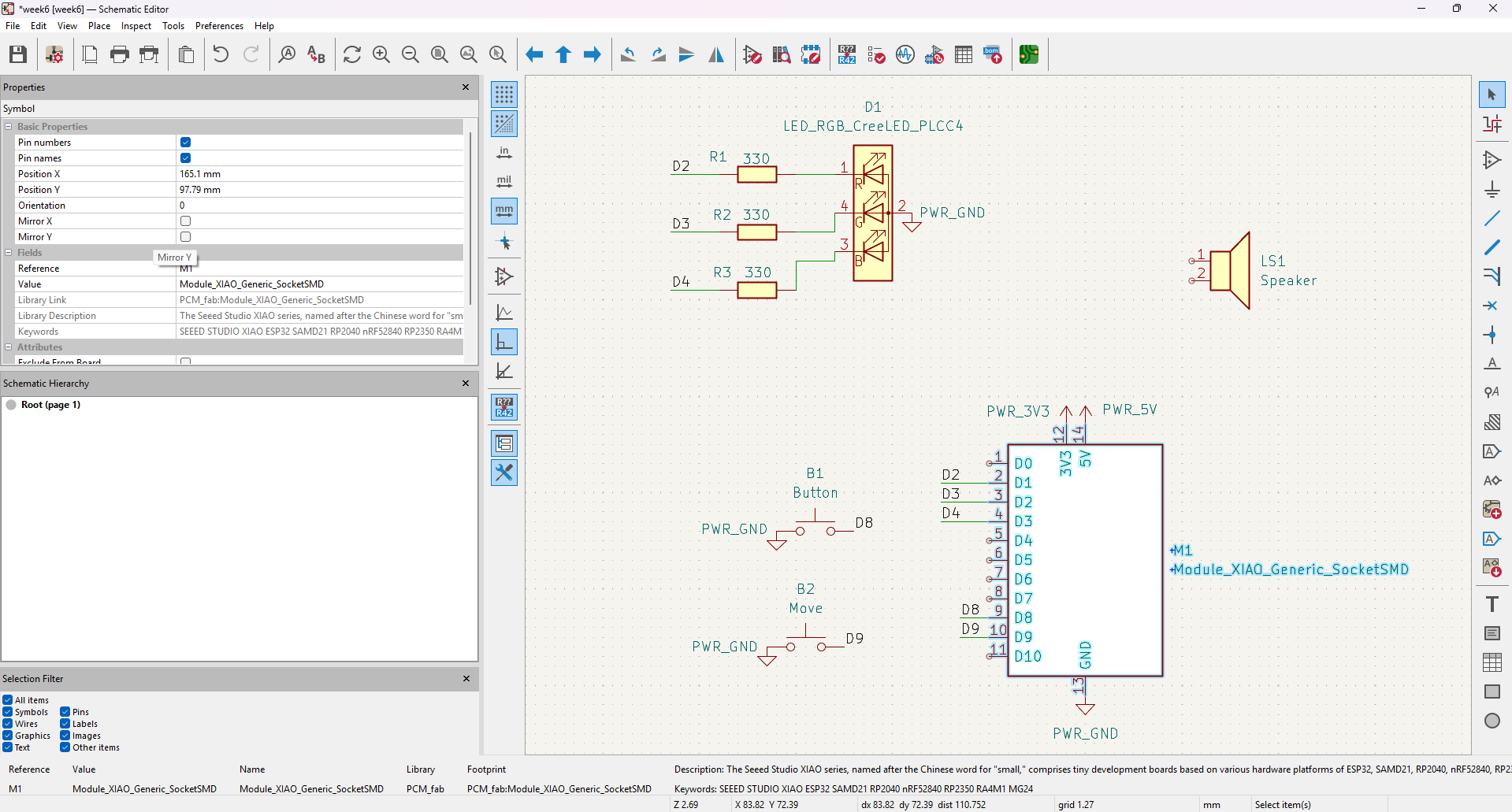Viewport: 1512px width, 812px height.
Task: Open the PCB editor icon
Action: [x=1029, y=54]
